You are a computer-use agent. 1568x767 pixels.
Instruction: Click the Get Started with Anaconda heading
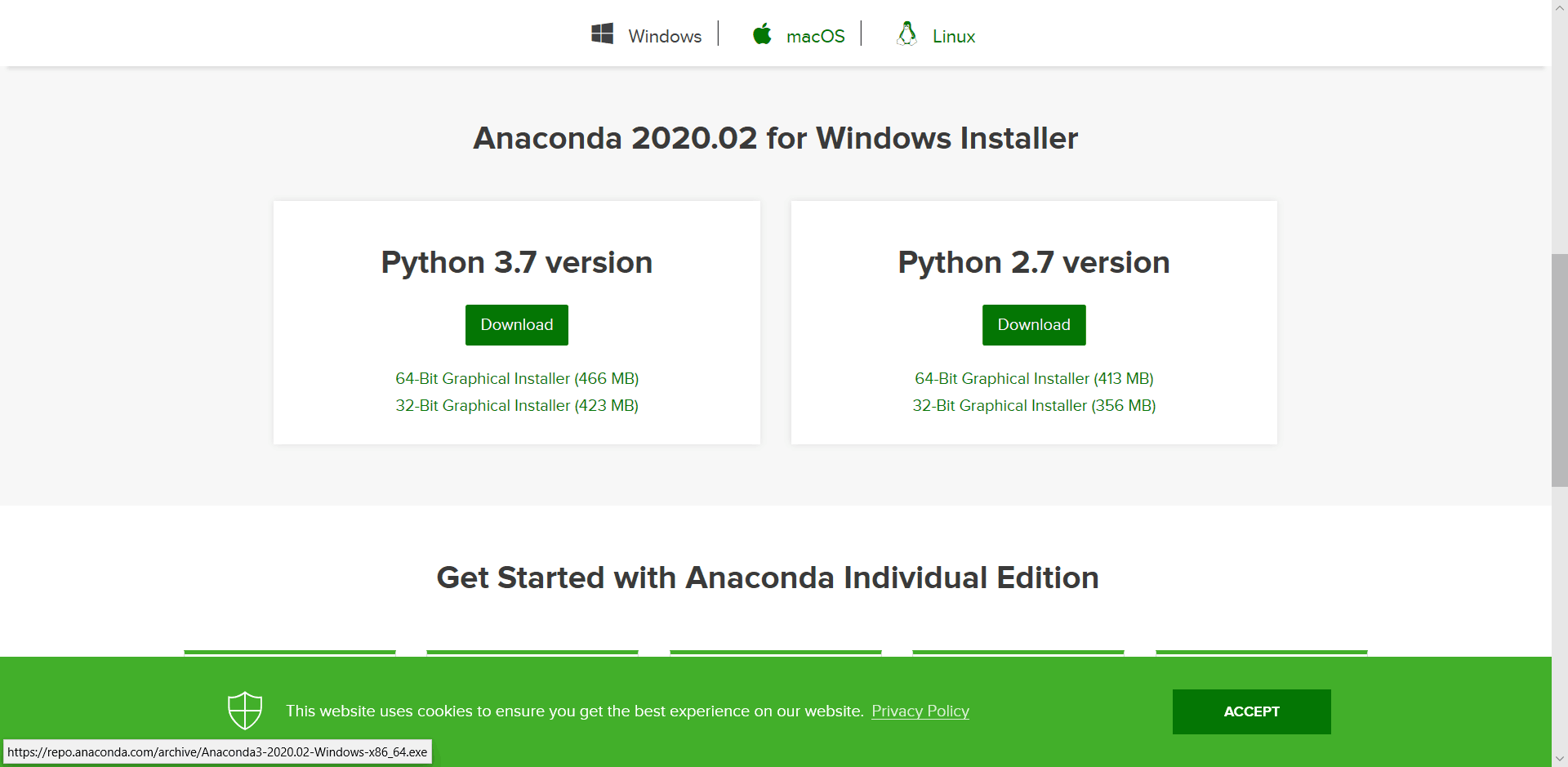pyautogui.click(x=768, y=577)
